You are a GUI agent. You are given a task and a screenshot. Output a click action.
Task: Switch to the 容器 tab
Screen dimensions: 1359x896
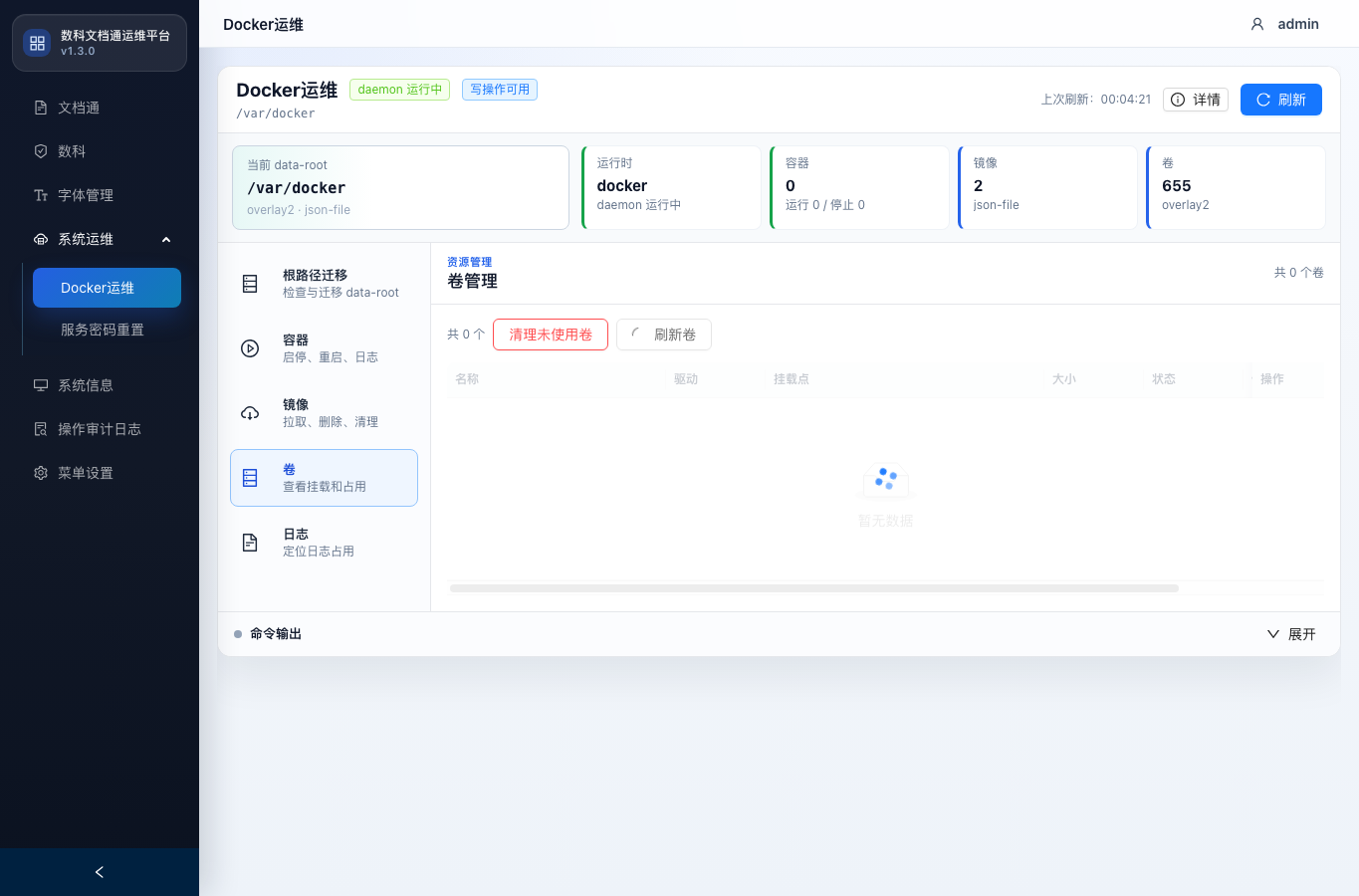coord(324,348)
